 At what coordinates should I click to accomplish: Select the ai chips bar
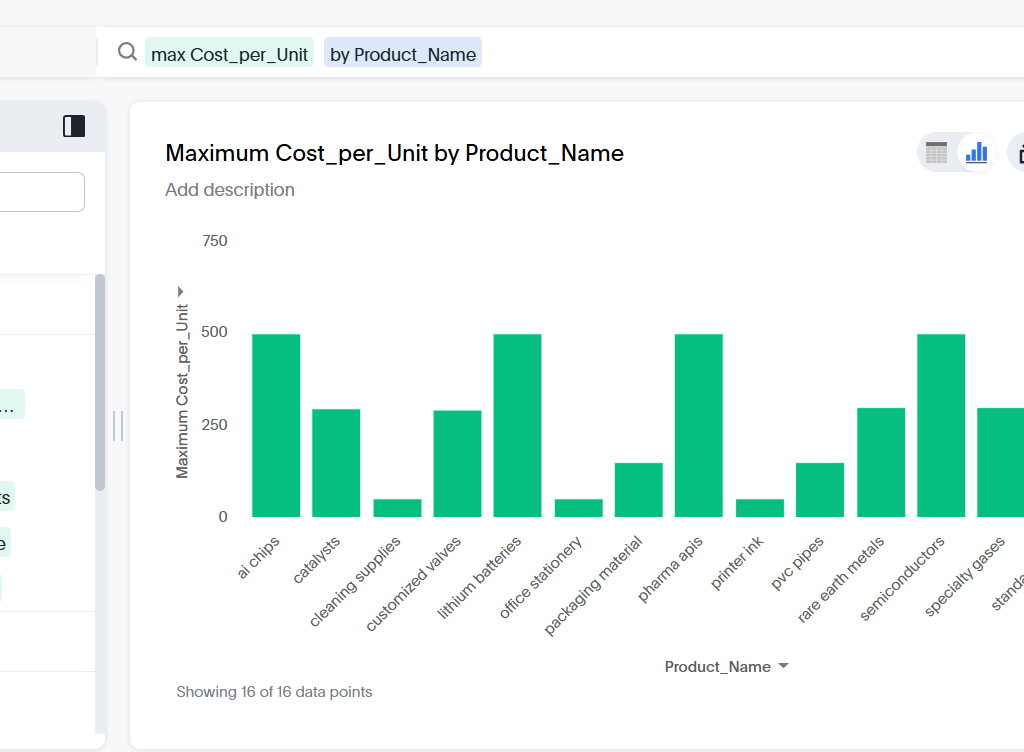tap(276, 425)
